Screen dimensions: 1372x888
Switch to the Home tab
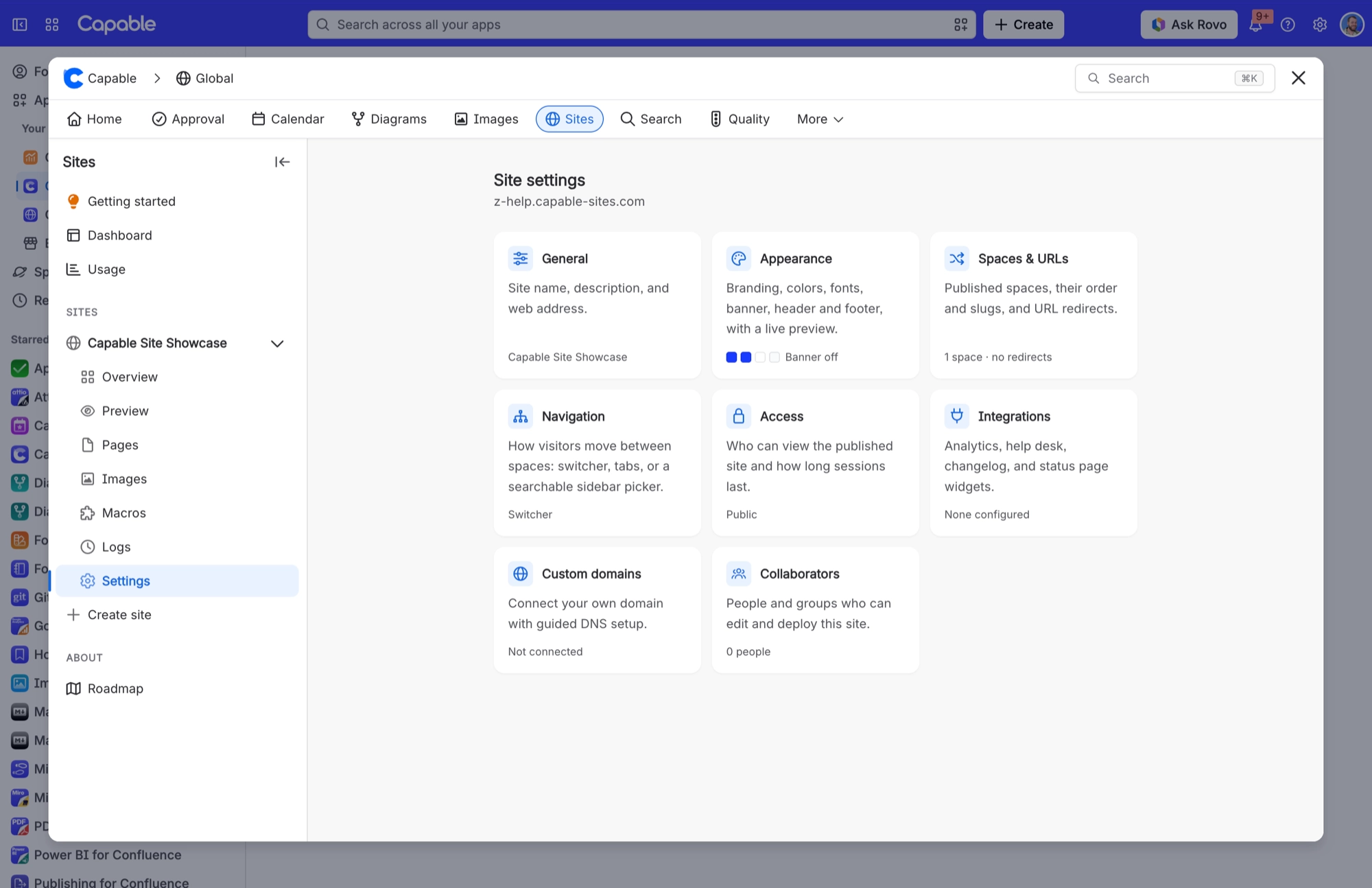tap(95, 119)
